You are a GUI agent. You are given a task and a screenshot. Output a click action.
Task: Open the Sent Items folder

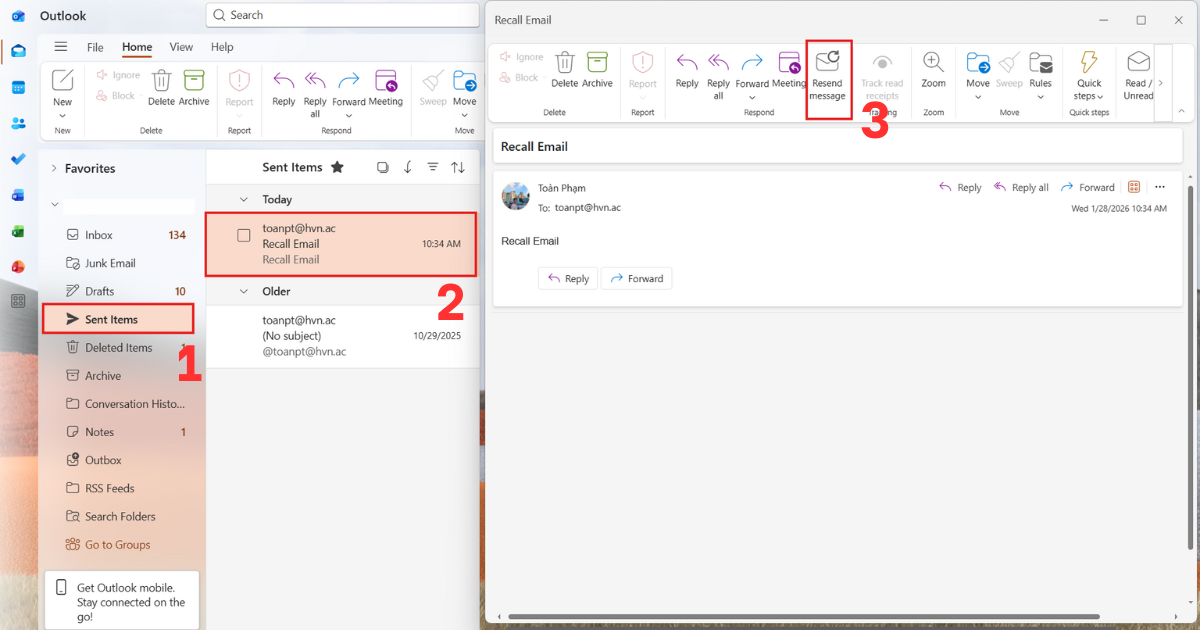tap(118, 319)
